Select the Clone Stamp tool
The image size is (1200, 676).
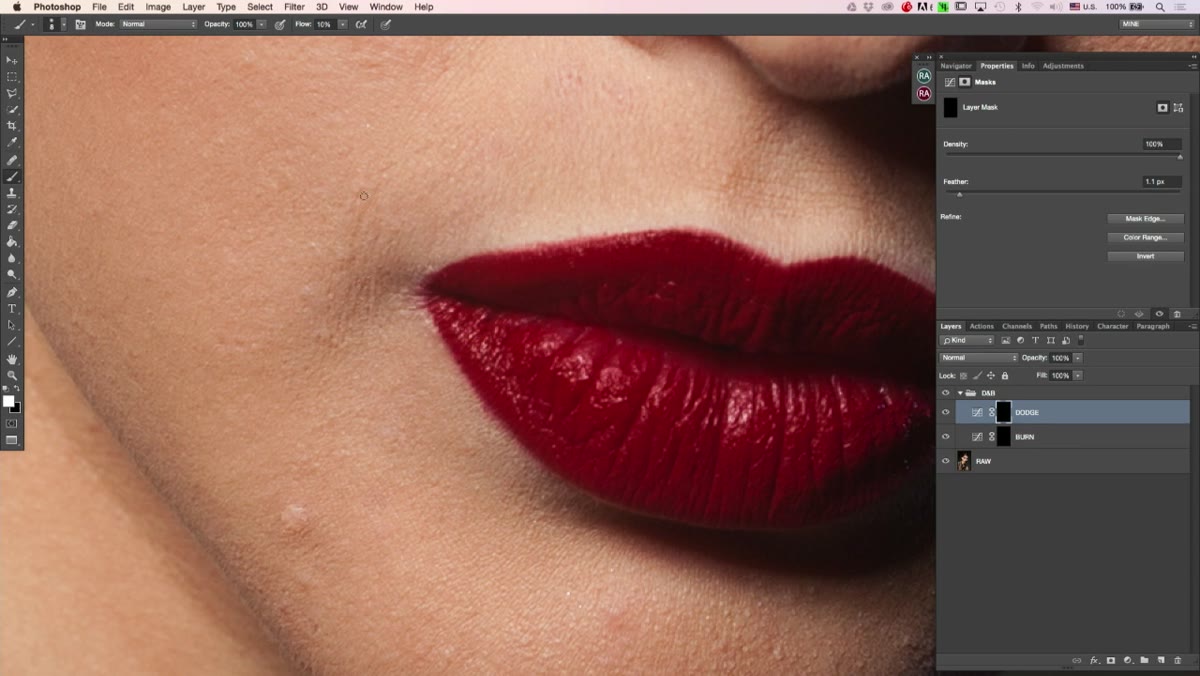(x=12, y=193)
